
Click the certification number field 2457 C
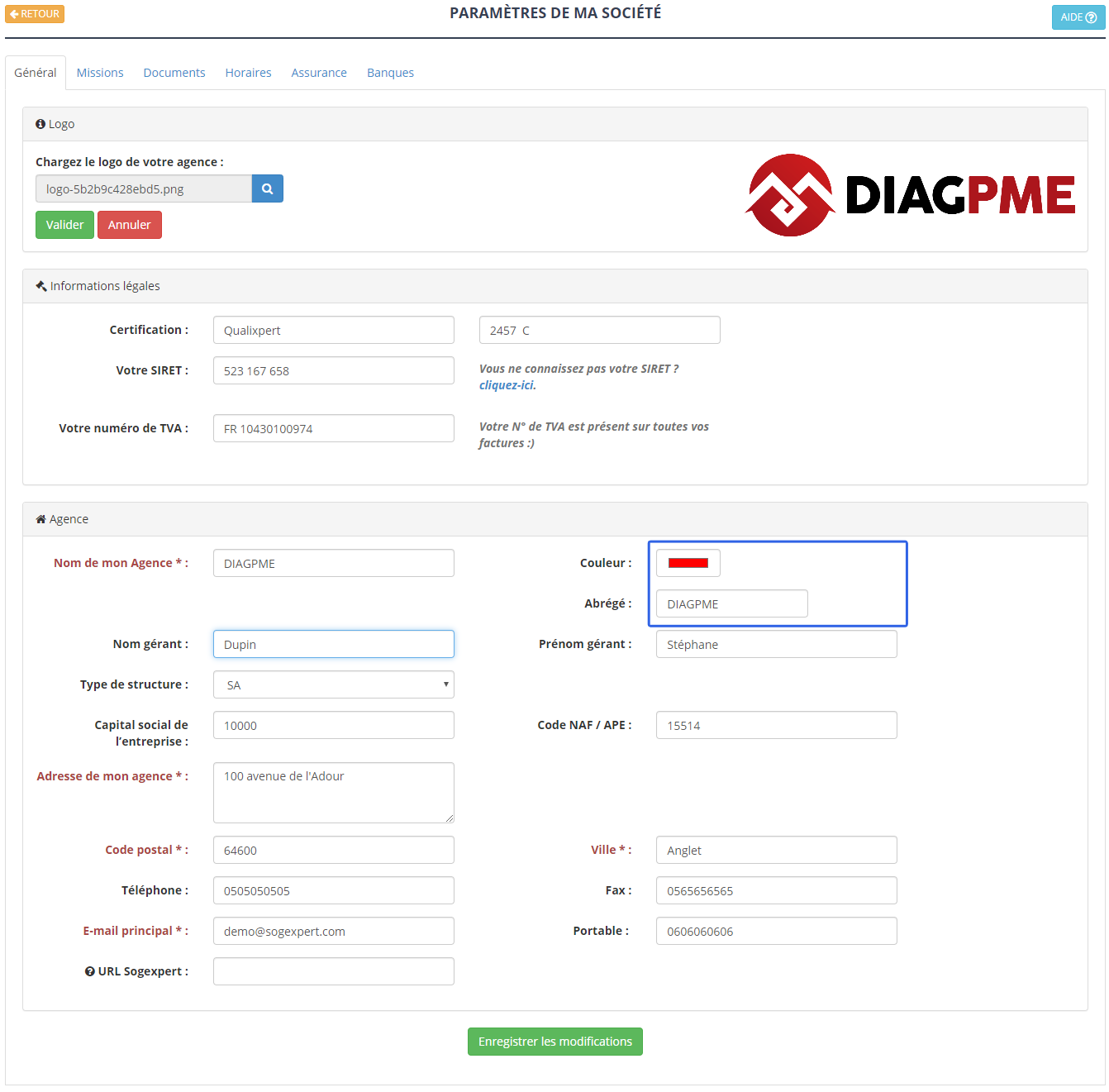[600, 330]
